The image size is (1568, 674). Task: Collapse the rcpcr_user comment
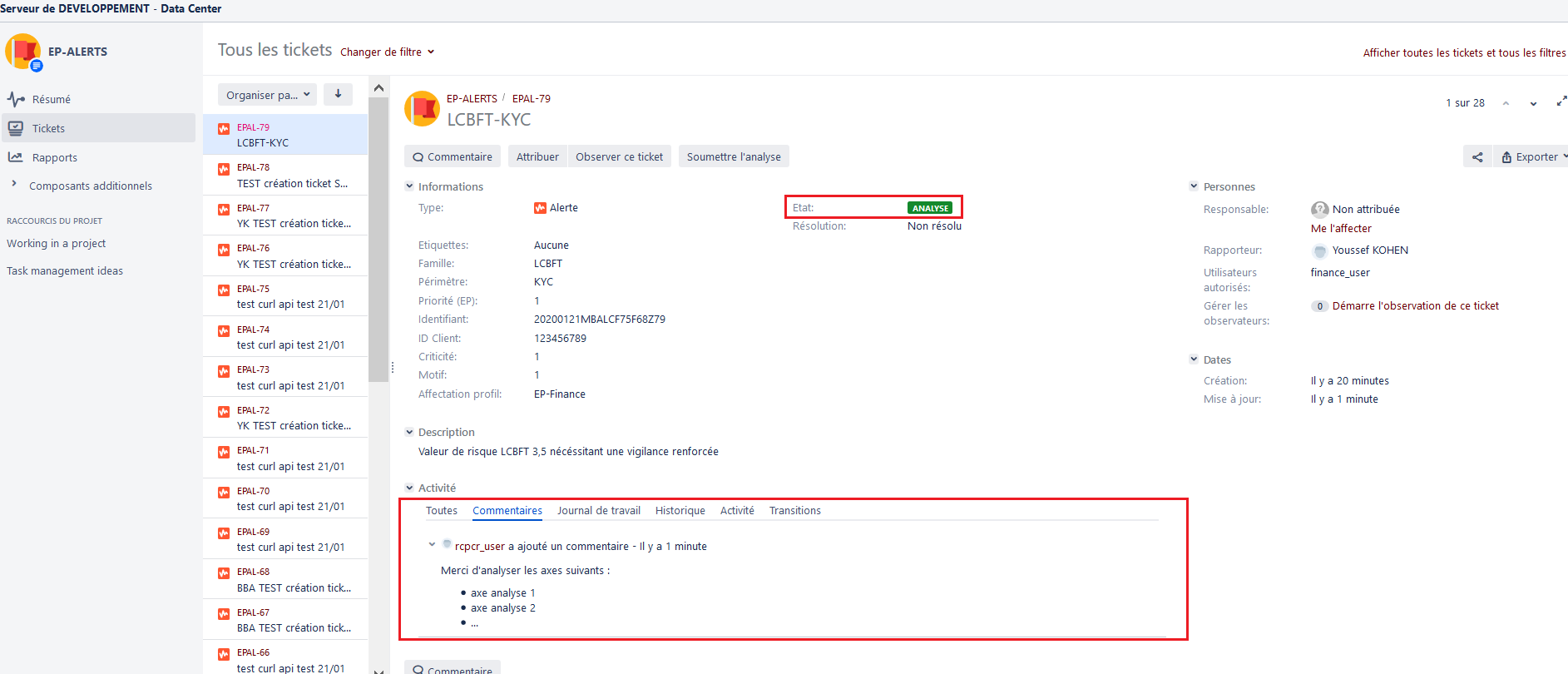click(x=432, y=545)
